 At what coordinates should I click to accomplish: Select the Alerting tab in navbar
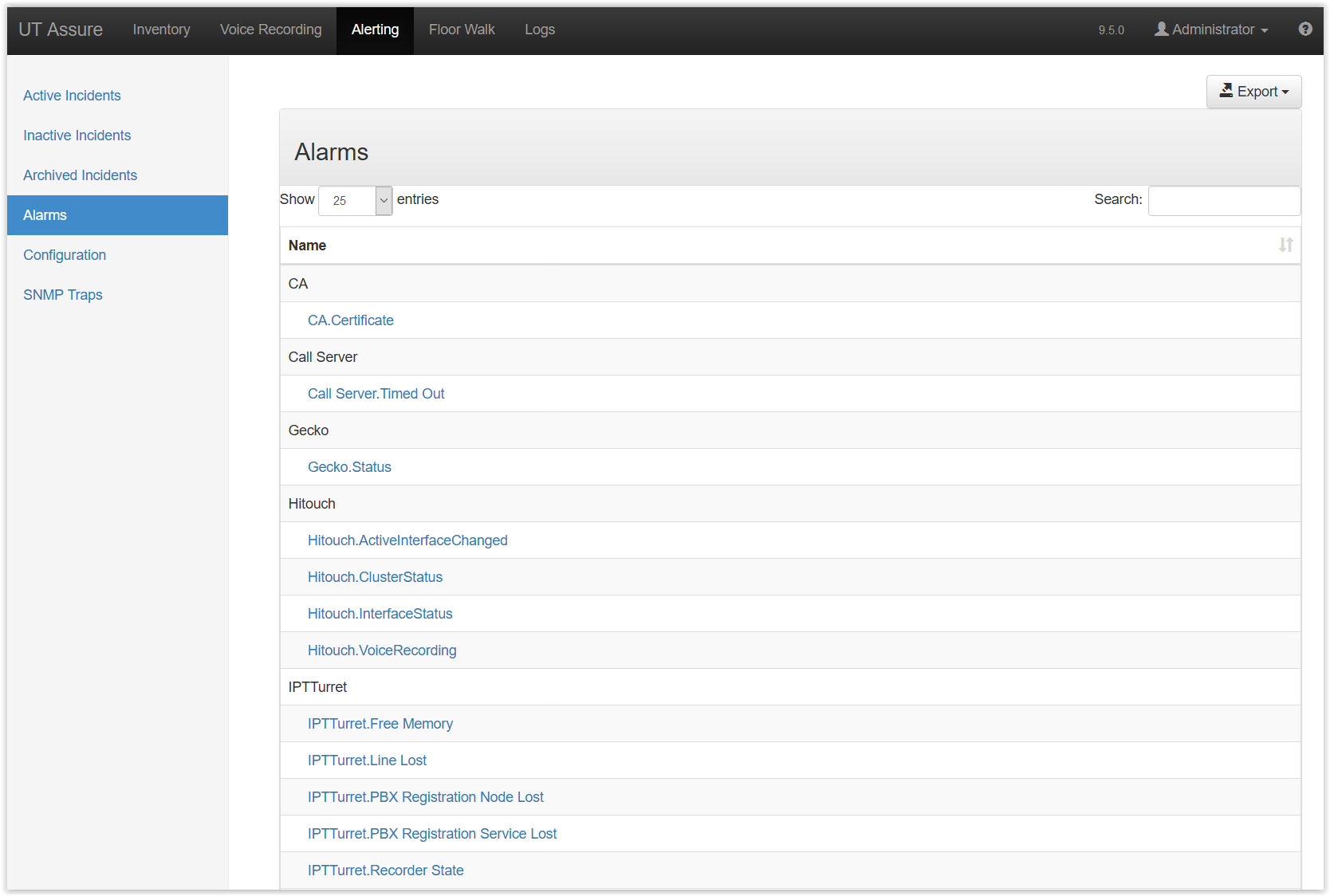376,29
